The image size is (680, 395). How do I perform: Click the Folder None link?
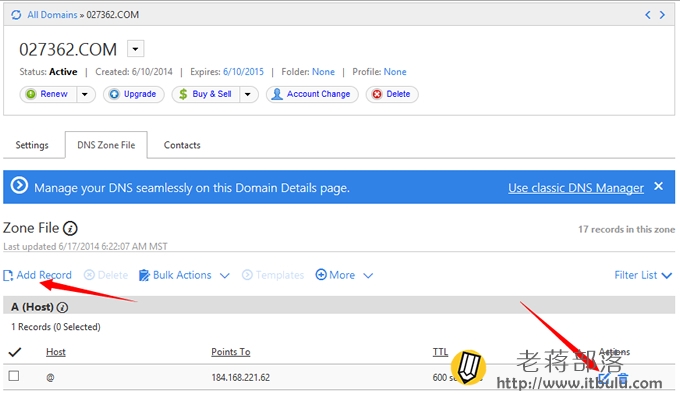point(324,72)
